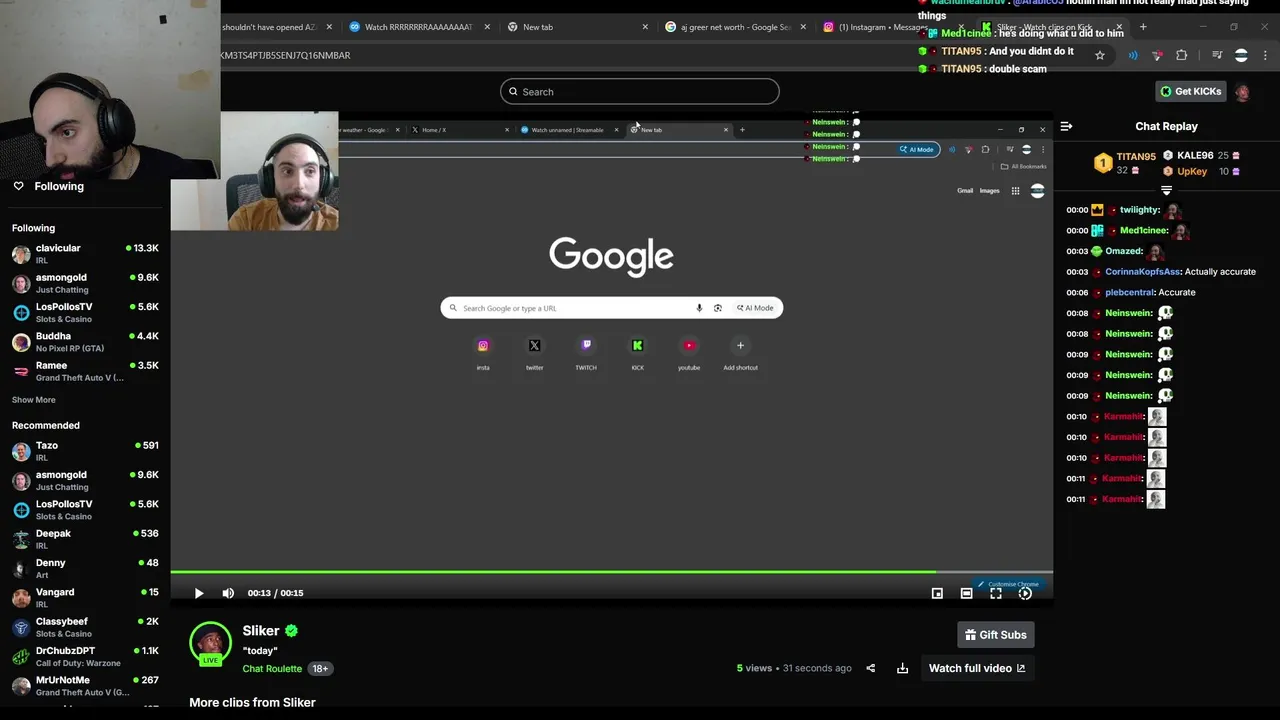The image size is (1280, 720).
Task: Collapse chat with the Chat Replay icon
Action: click(x=1066, y=126)
